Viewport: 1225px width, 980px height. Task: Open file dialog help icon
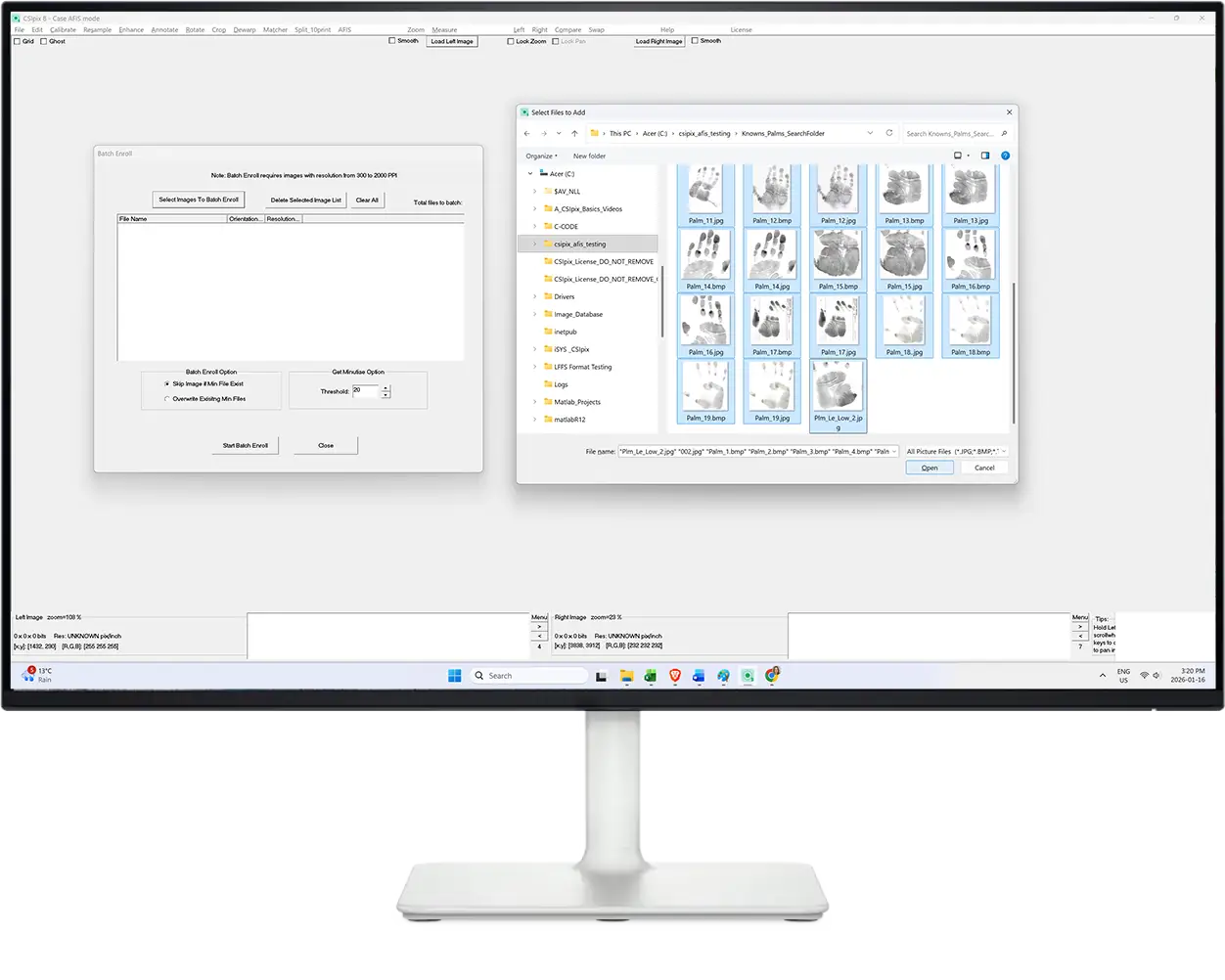pos(1005,156)
